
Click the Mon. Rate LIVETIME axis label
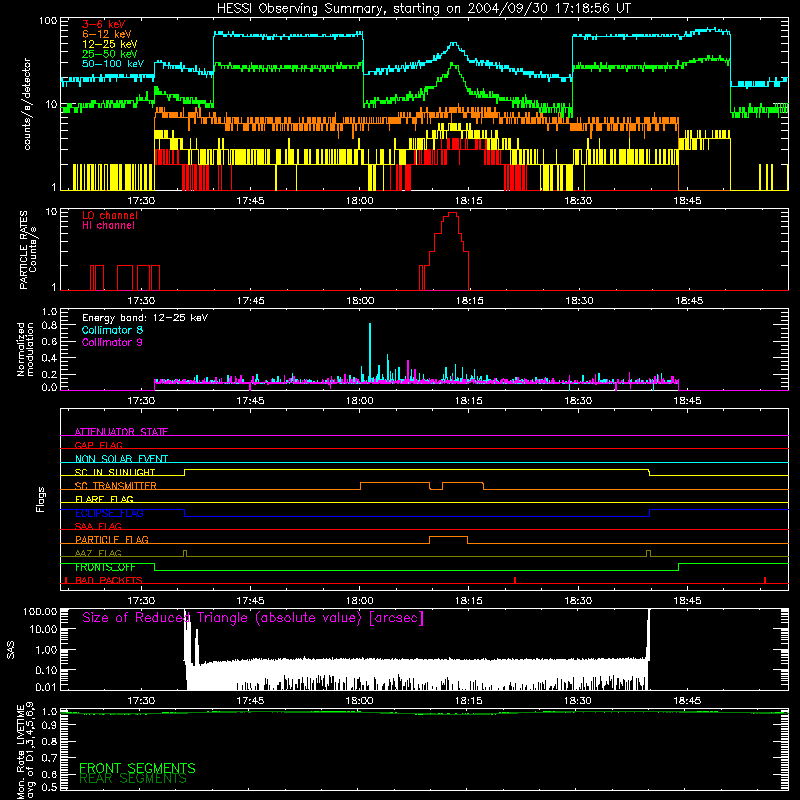(25, 750)
